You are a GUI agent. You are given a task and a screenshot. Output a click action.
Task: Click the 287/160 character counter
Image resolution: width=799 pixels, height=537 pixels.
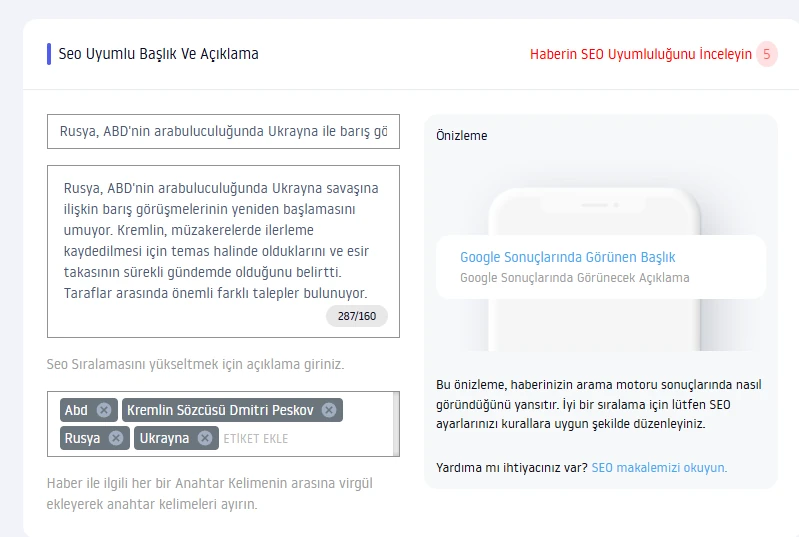357,316
